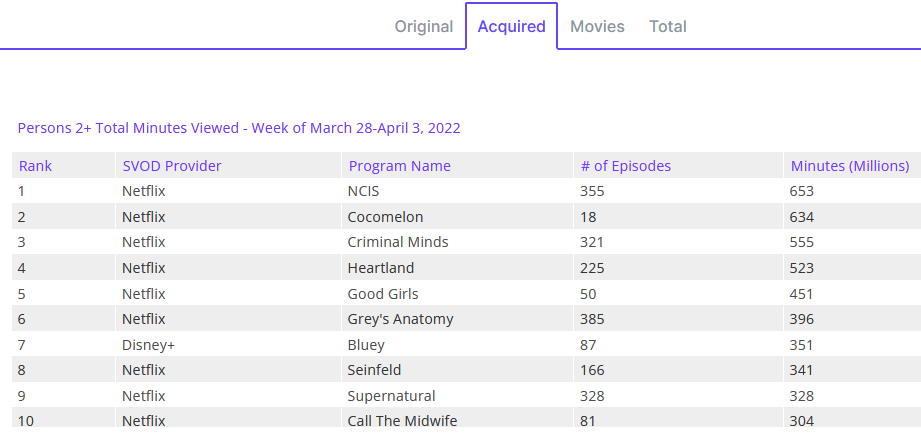The height and width of the screenshot is (436, 921).
Task: Click the SVOD Provider column header
Action: pyautogui.click(x=171, y=166)
